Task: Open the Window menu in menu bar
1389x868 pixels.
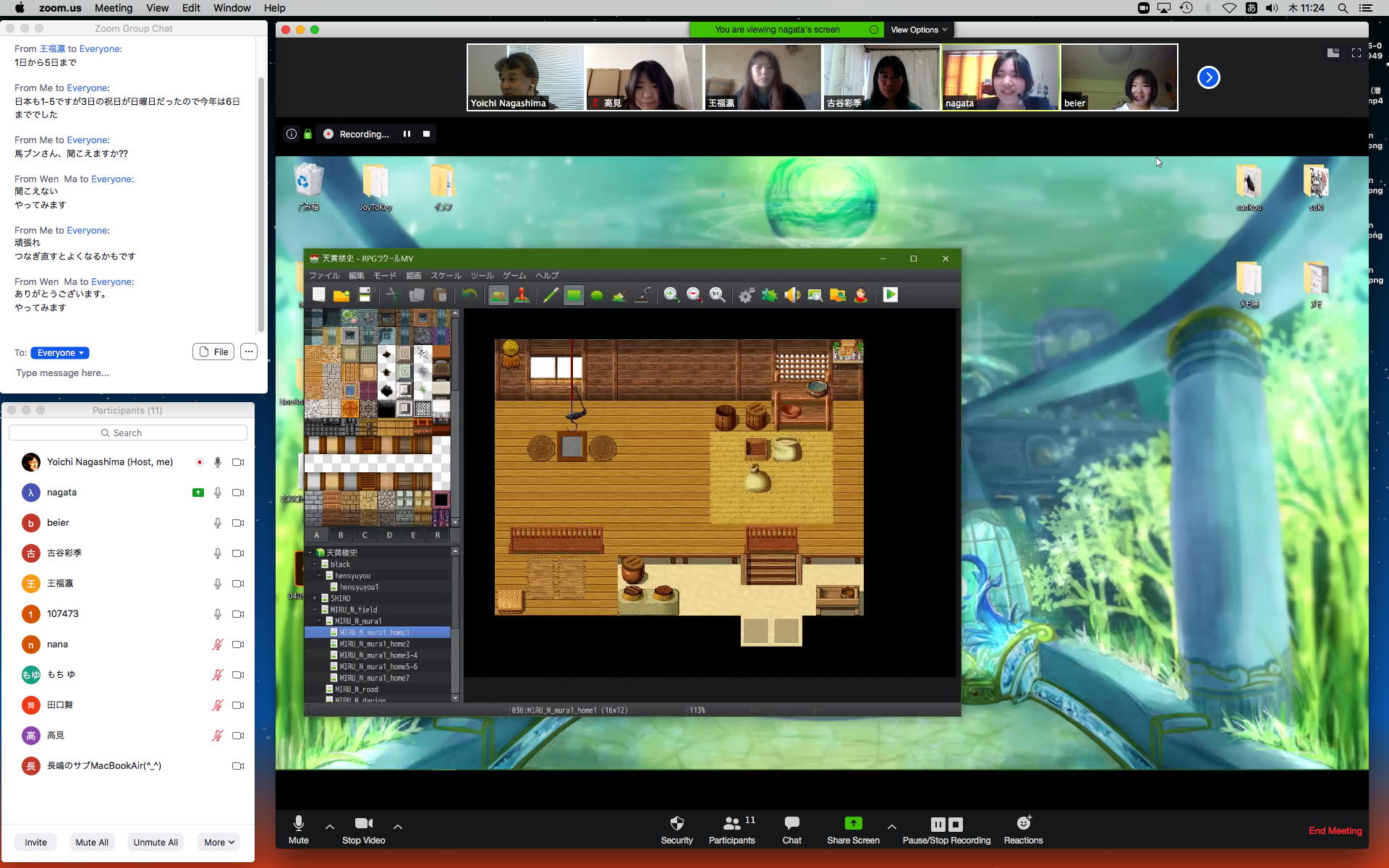Action: [231, 8]
